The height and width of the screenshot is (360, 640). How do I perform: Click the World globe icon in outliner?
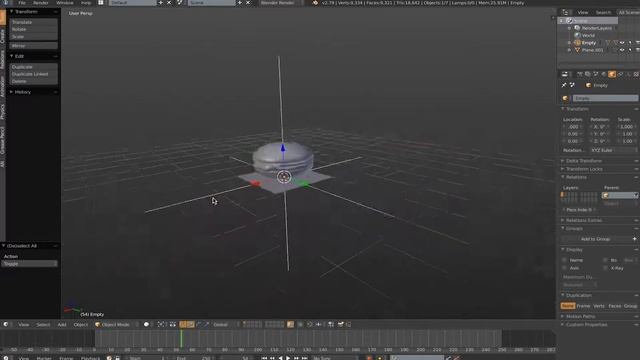tap(577, 36)
